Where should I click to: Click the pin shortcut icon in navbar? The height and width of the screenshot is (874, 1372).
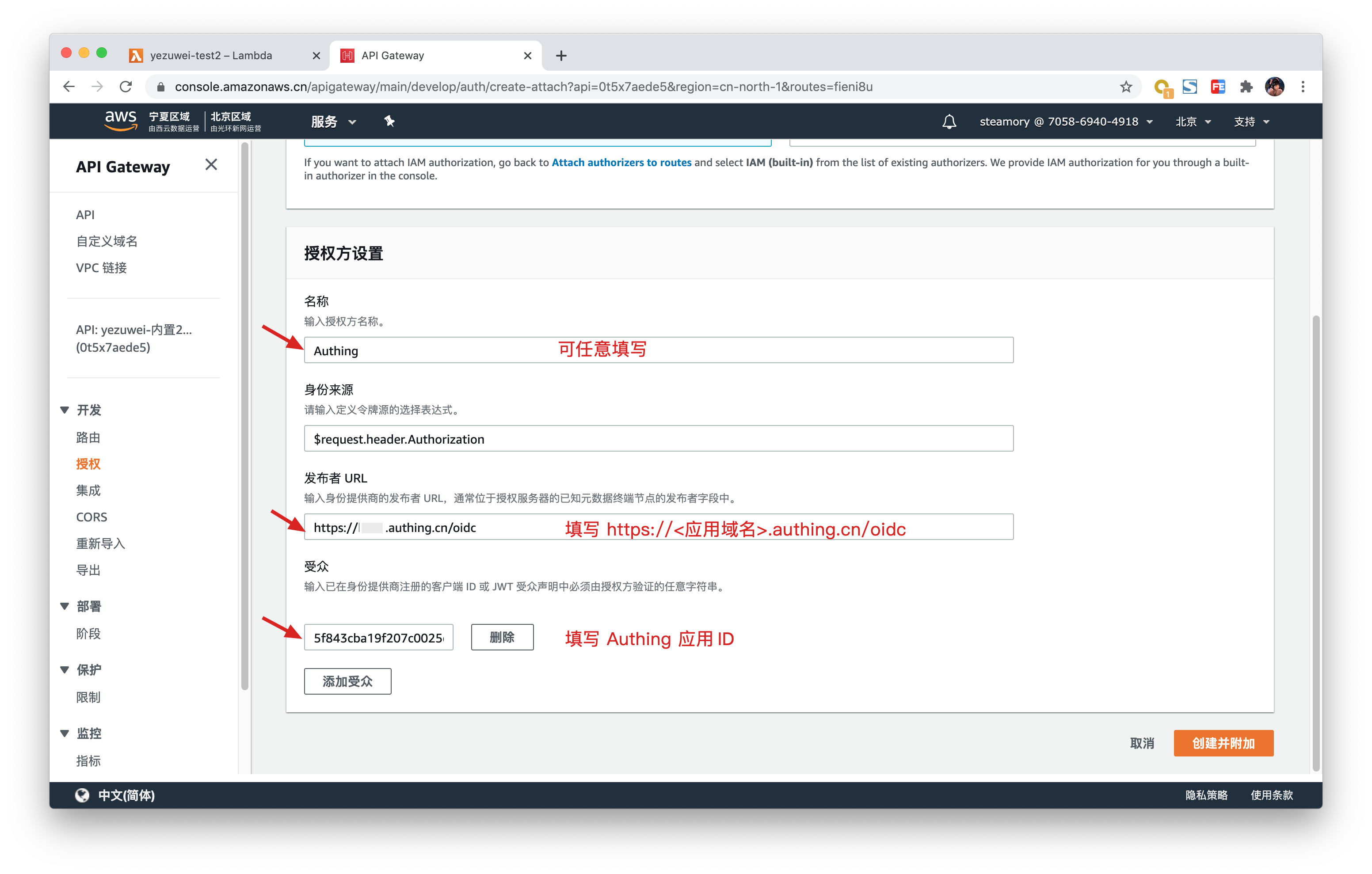pyautogui.click(x=389, y=121)
